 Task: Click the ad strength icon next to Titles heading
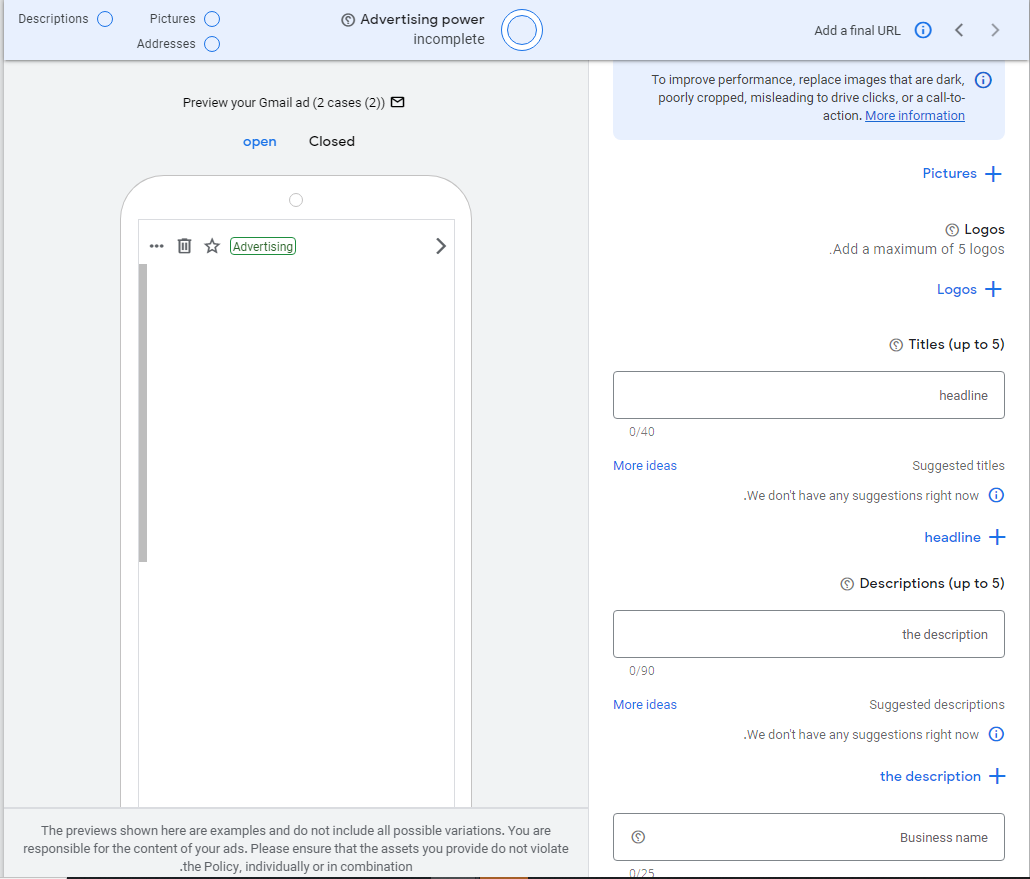click(896, 345)
